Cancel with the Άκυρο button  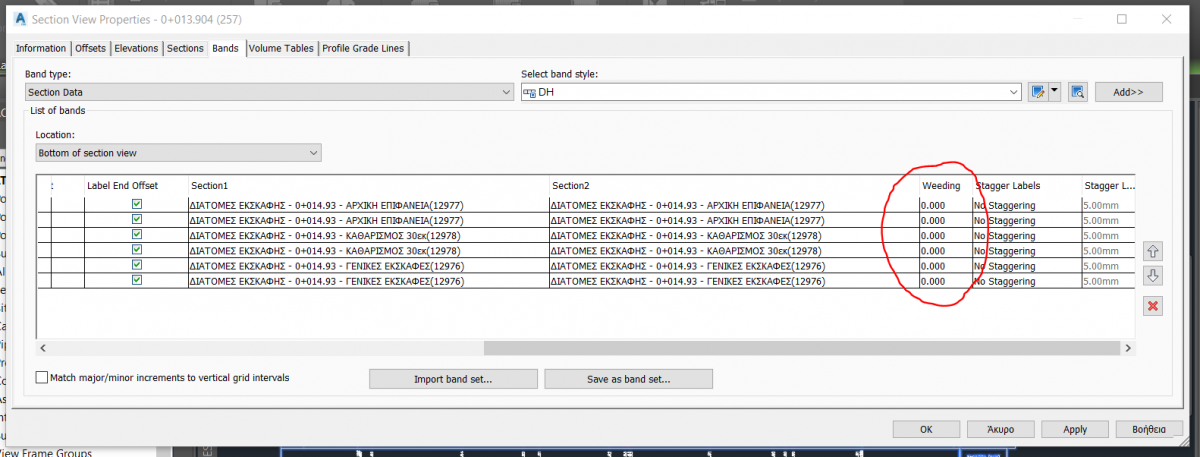tap(1001, 429)
